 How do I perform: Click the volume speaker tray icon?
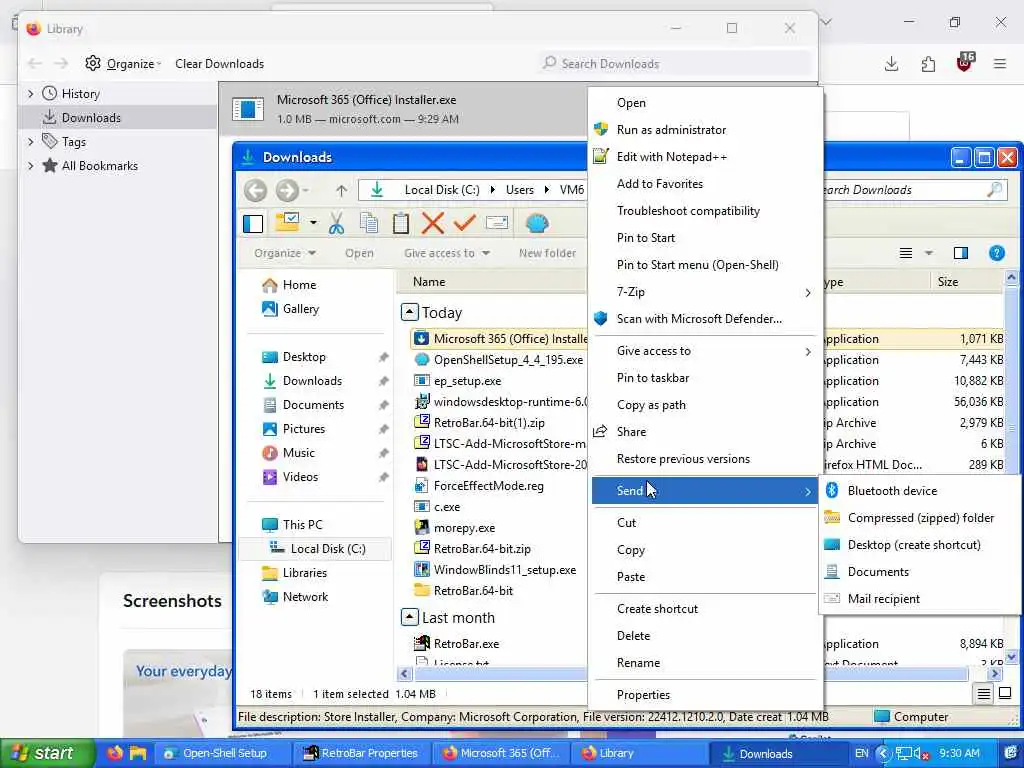(x=919, y=754)
